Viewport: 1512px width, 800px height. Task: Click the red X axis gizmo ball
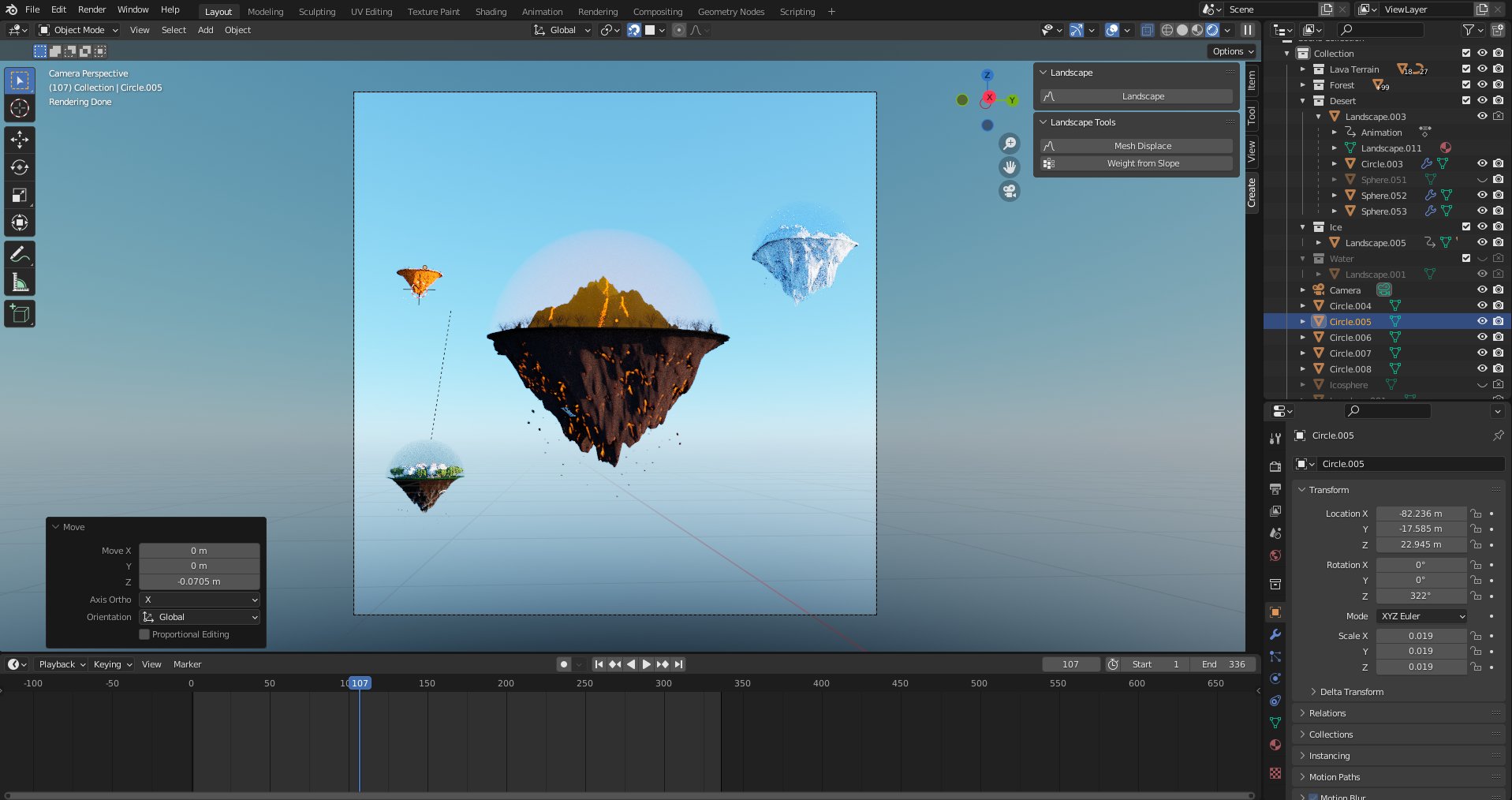[x=989, y=97]
